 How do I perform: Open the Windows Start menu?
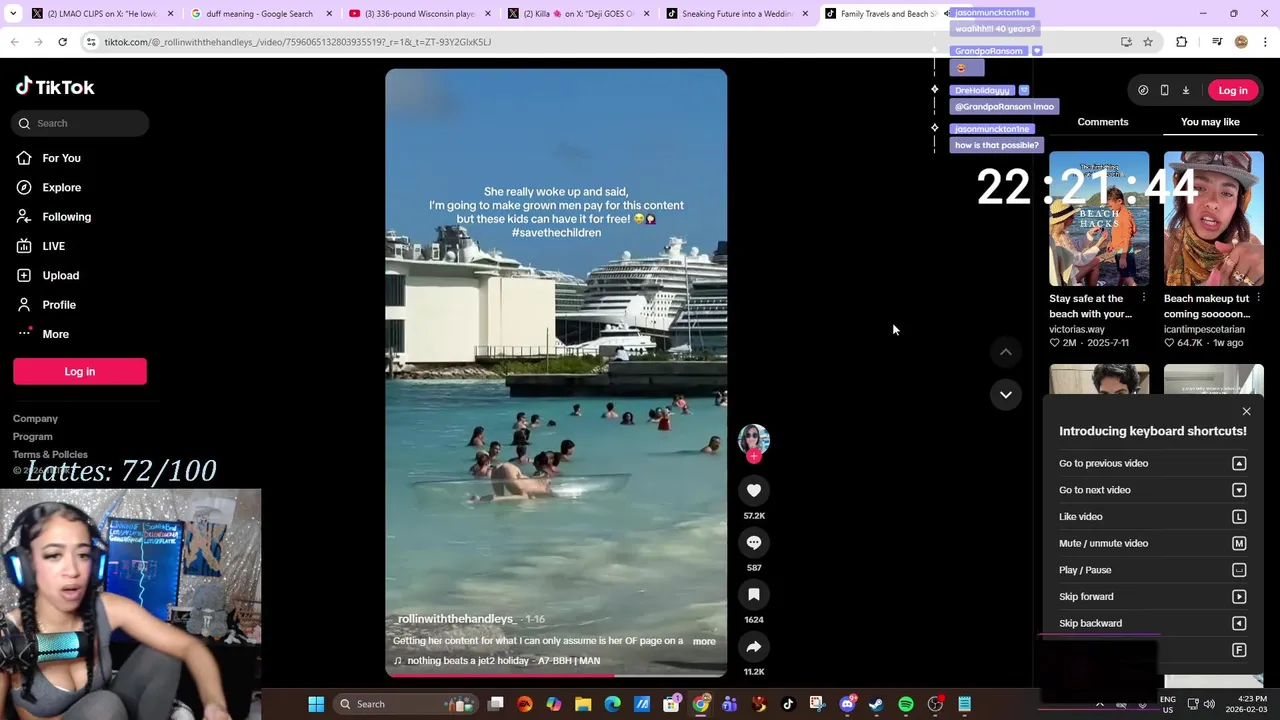[316, 704]
